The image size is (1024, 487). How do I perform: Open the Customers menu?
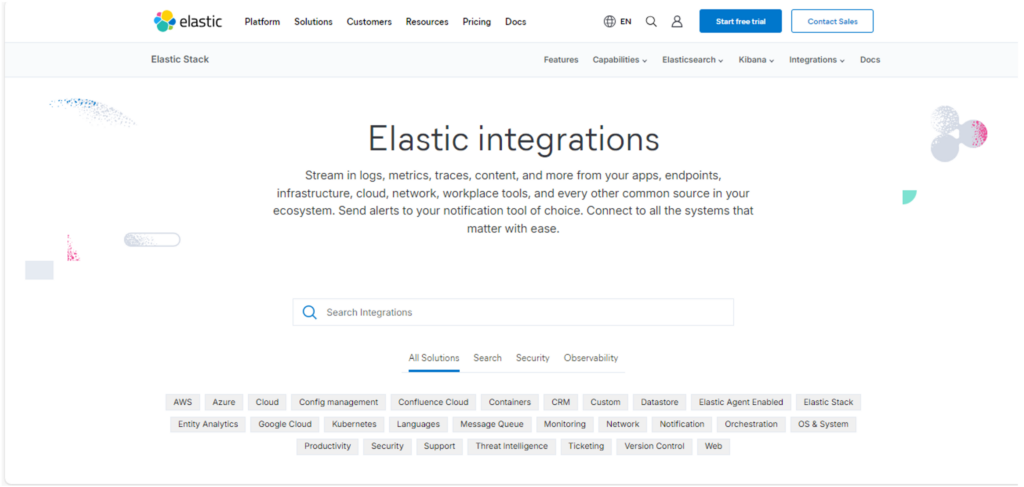point(369,22)
